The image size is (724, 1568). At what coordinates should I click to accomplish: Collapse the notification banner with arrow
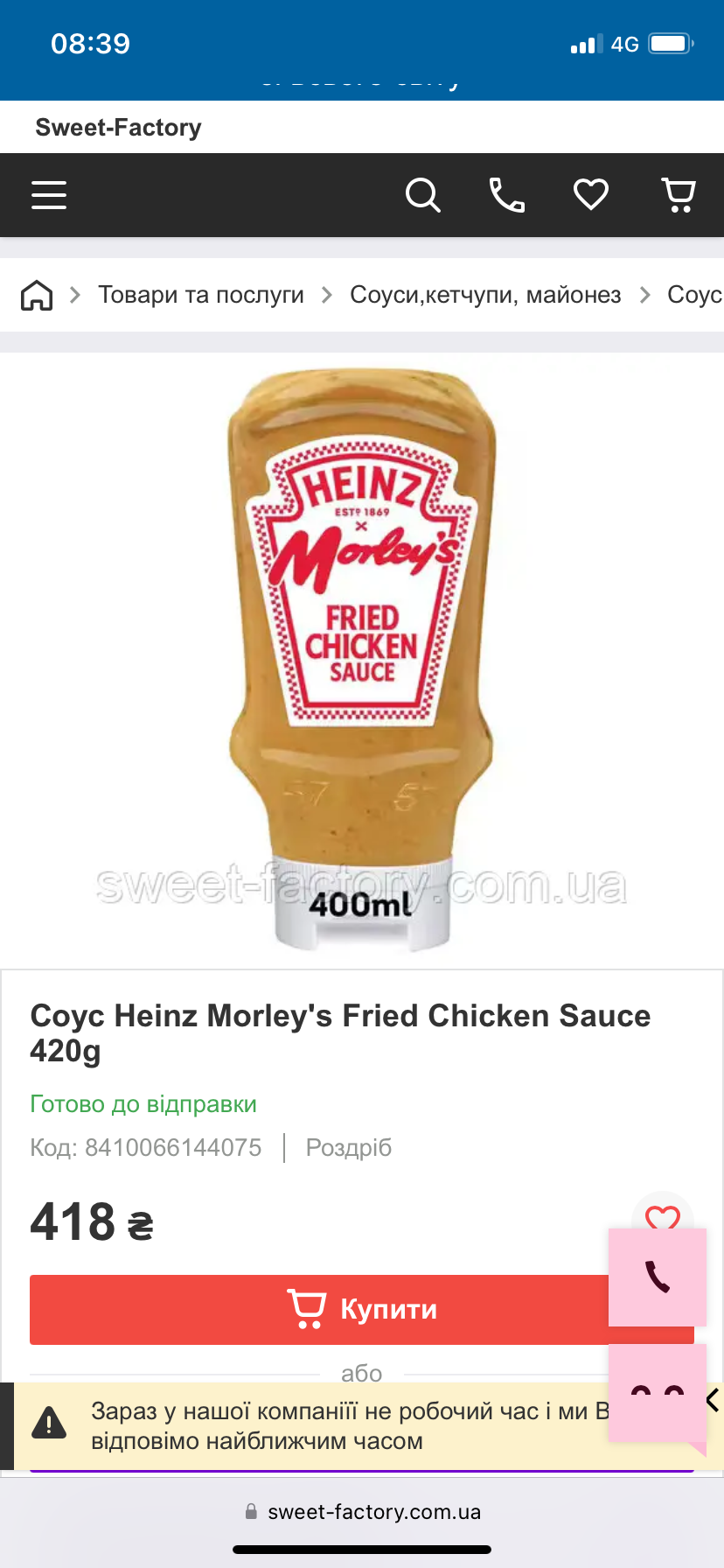713,1400
